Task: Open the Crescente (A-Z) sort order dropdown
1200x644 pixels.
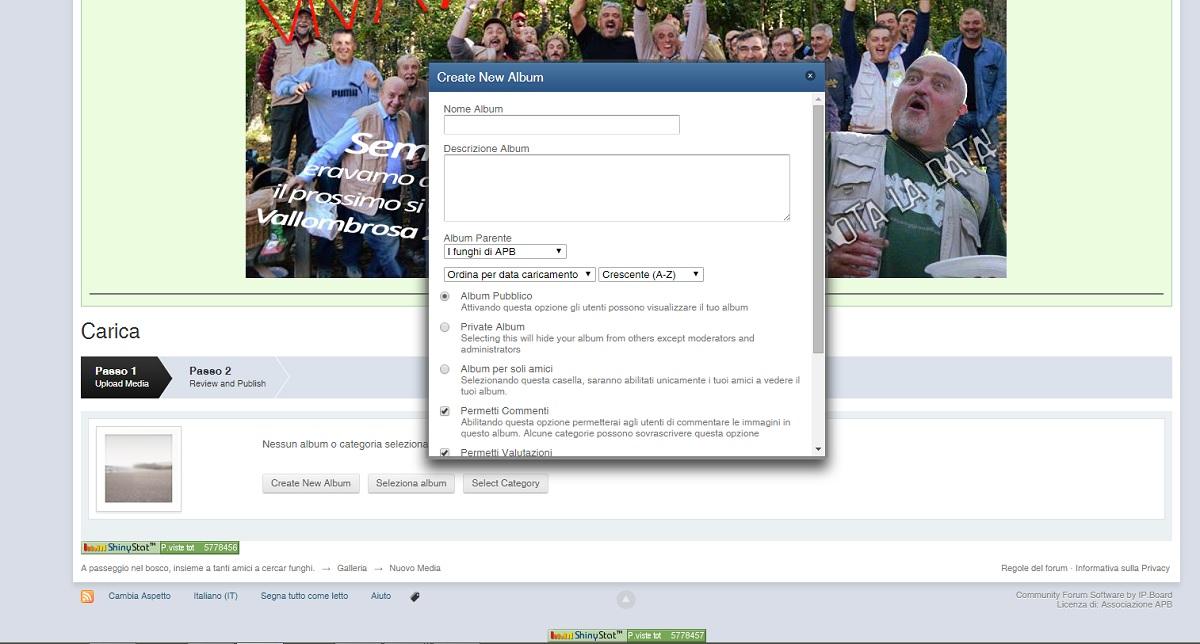Action: pyautogui.click(x=651, y=274)
